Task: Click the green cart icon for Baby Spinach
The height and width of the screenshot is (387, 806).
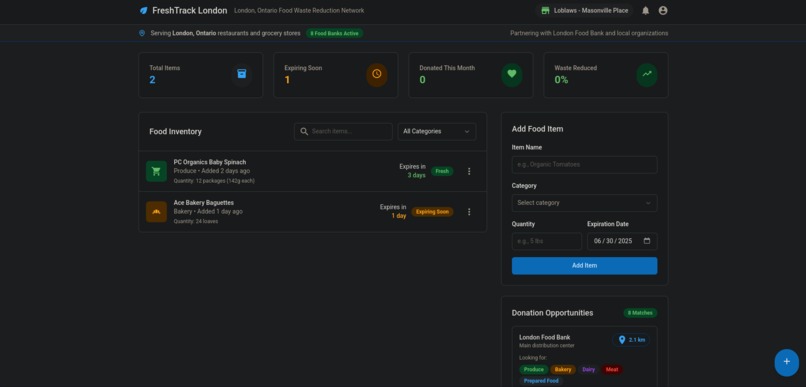Action: pos(156,171)
